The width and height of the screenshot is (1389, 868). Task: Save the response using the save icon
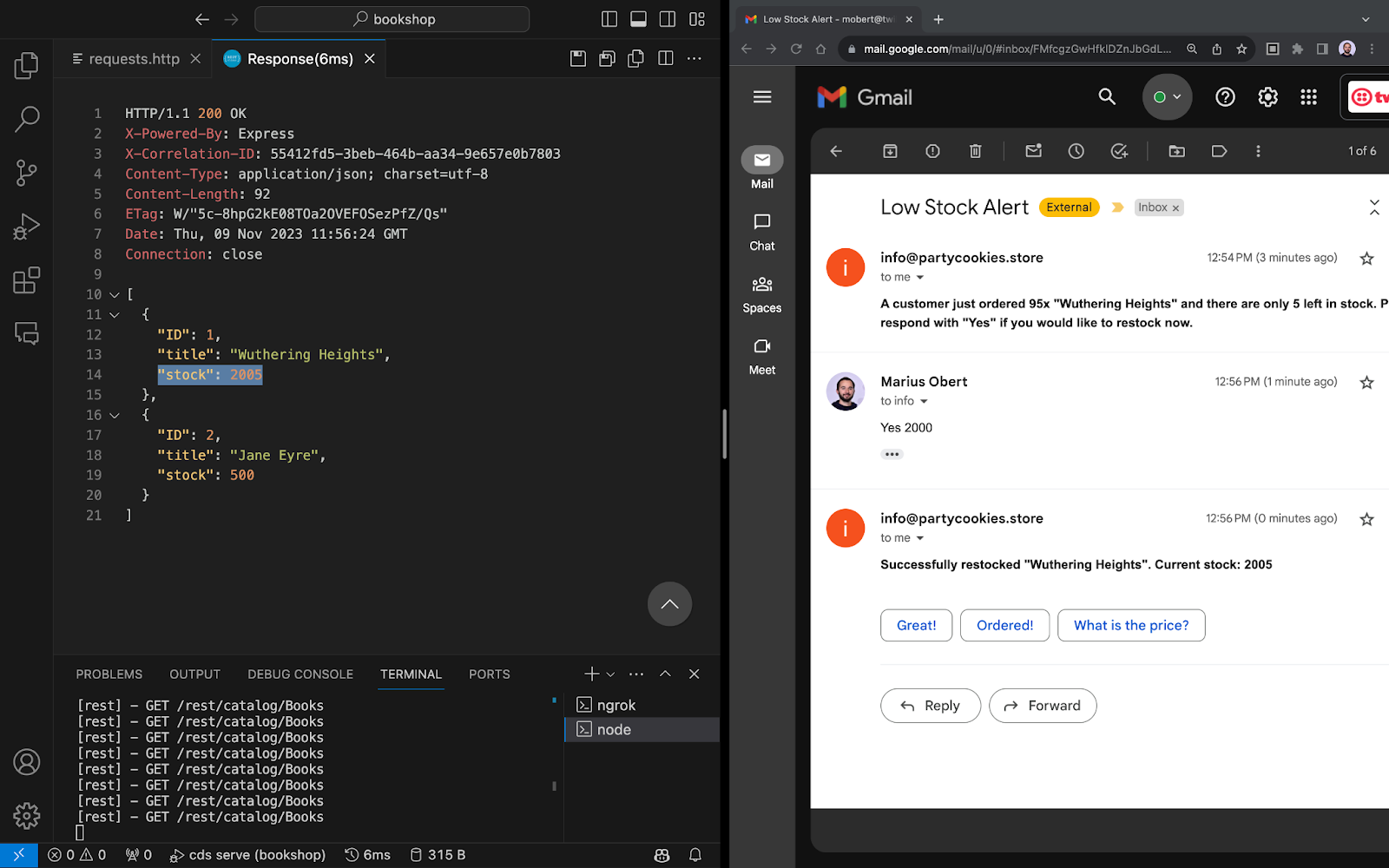tap(578, 58)
